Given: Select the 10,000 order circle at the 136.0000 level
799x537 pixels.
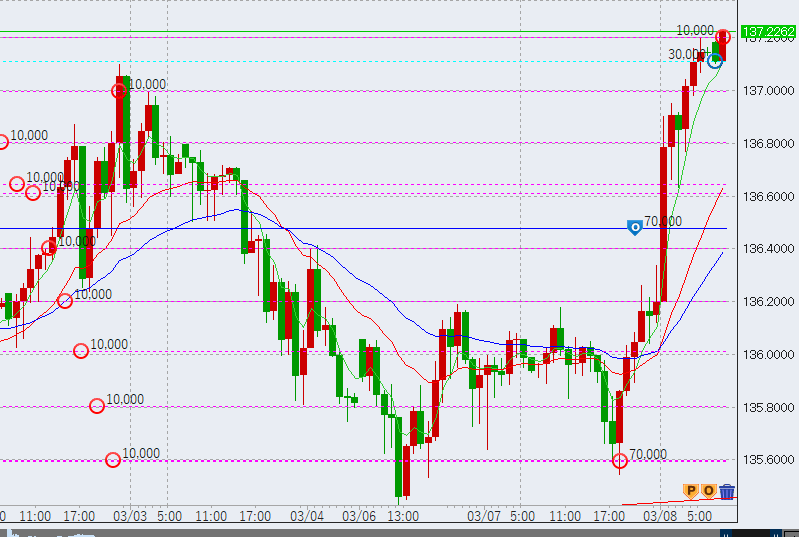Looking at the screenshot, I should tap(81, 351).
